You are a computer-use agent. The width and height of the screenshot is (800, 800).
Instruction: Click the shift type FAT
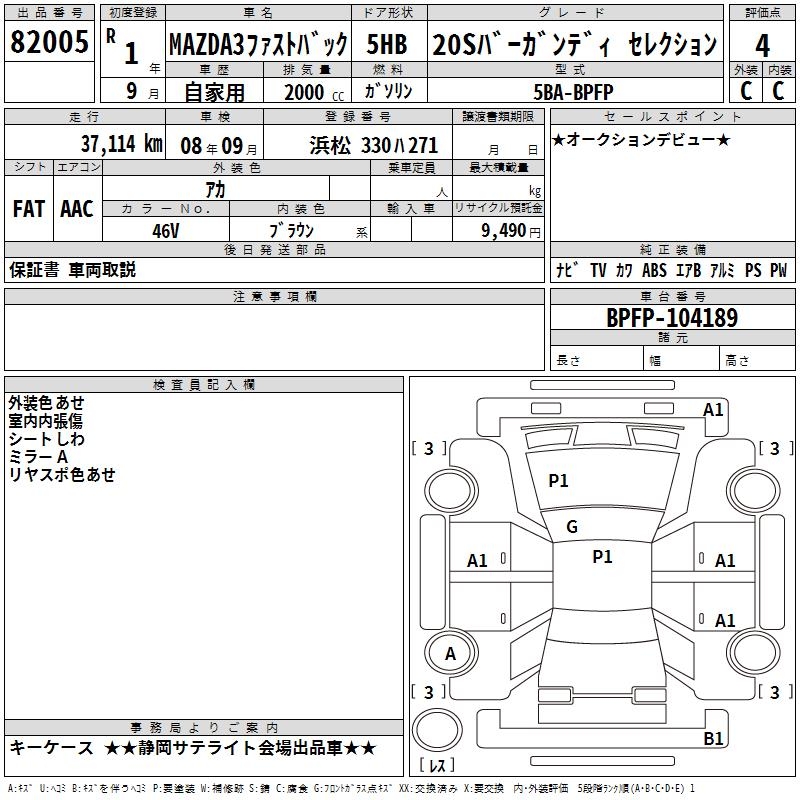29,209
